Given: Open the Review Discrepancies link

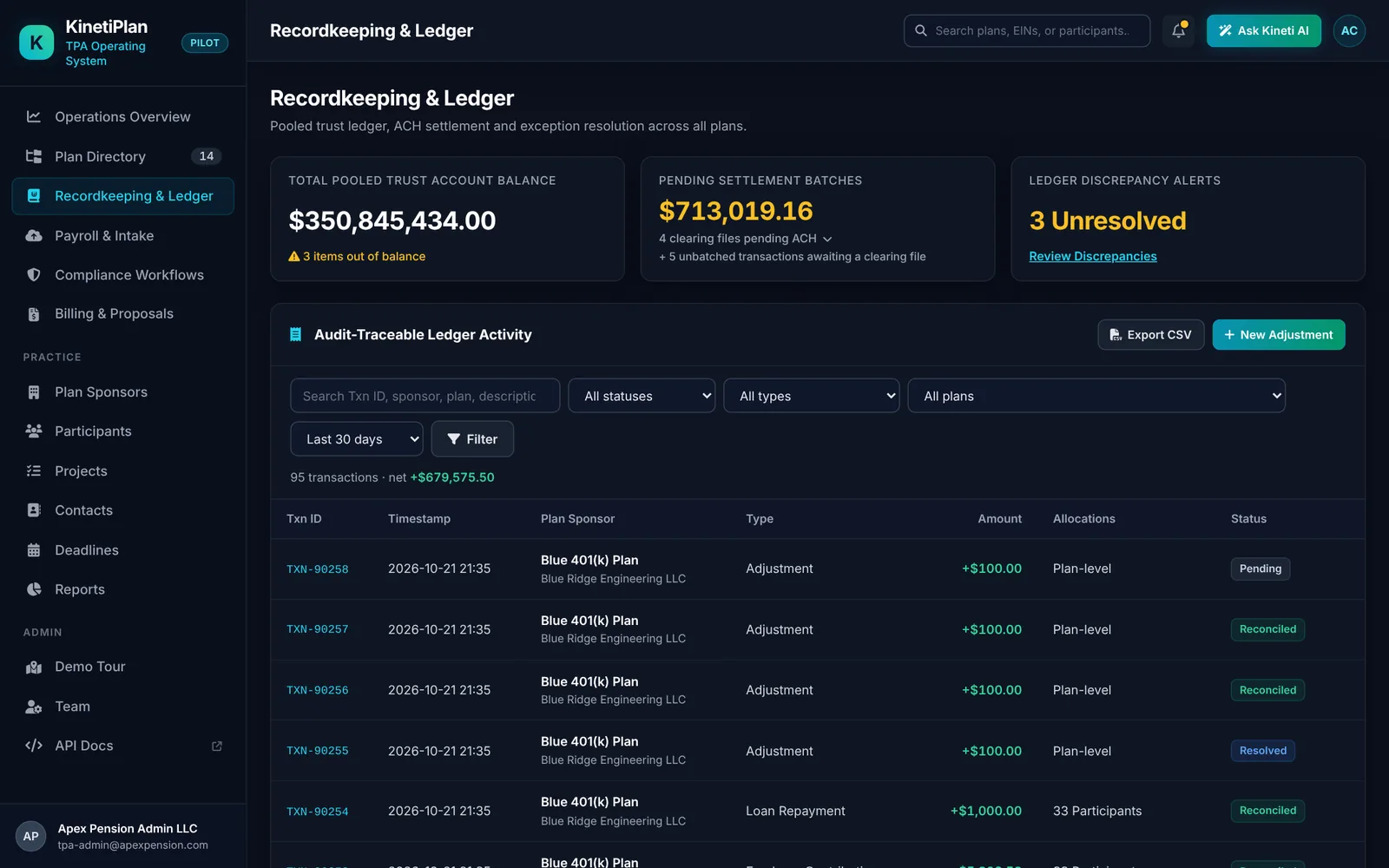Looking at the screenshot, I should point(1093,256).
